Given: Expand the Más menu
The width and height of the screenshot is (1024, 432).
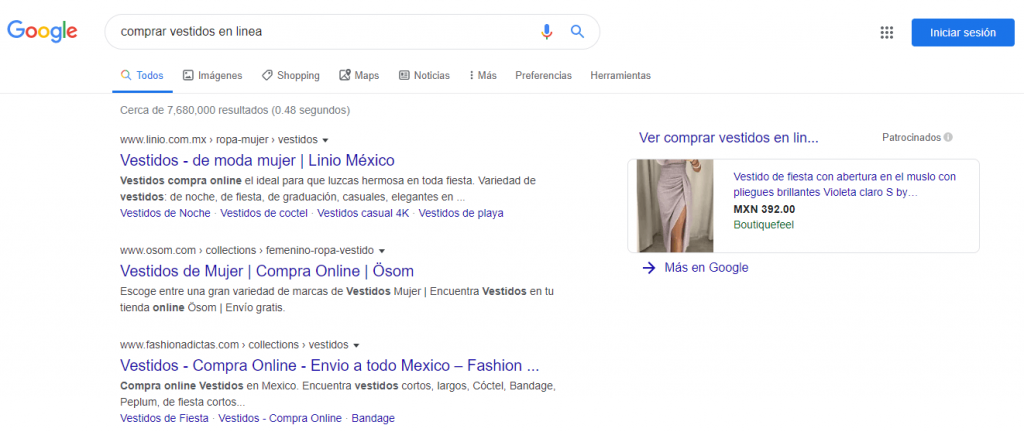Looking at the screenshot, I should point(483,76).
